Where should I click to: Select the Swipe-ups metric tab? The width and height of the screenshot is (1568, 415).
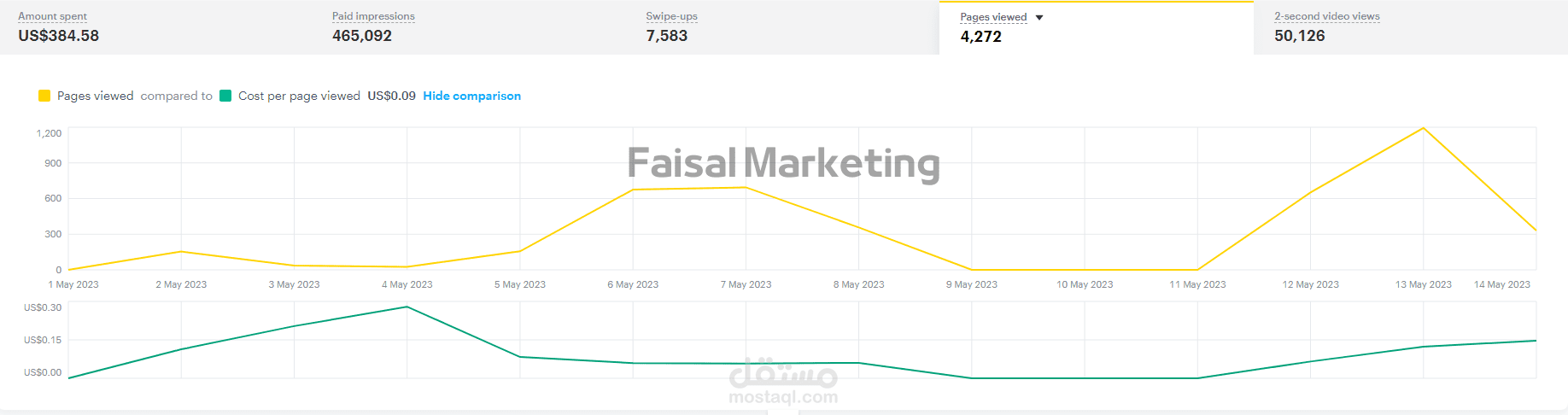[x=671, y=27]
